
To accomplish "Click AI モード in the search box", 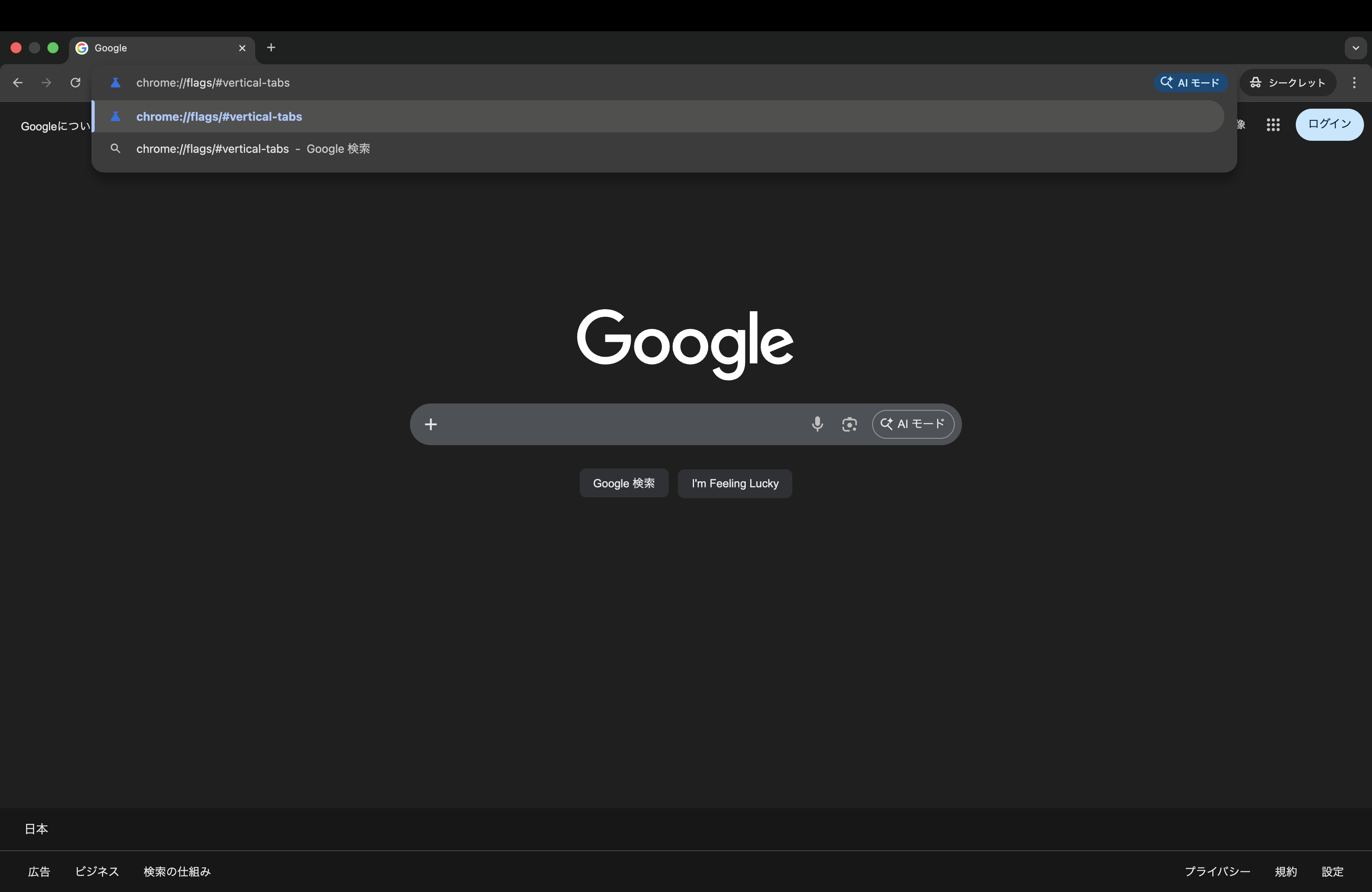I will tap(913, 424).
